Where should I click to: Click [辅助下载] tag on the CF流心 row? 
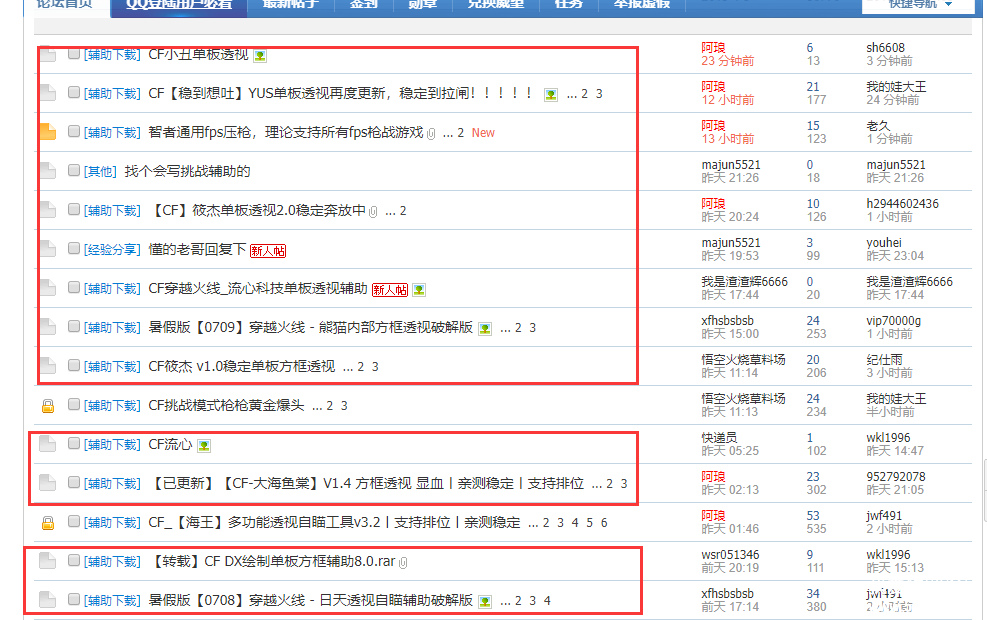coord(113,444)
